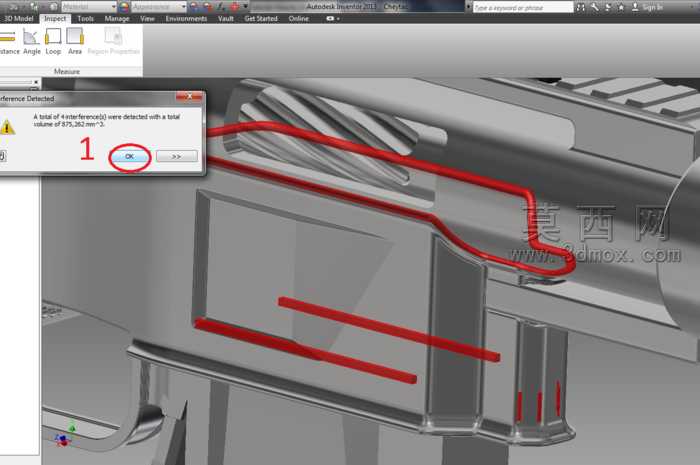Click the globe icon left of Material box
The width and height of the screenshot is (700, 465).
[54, 7]
